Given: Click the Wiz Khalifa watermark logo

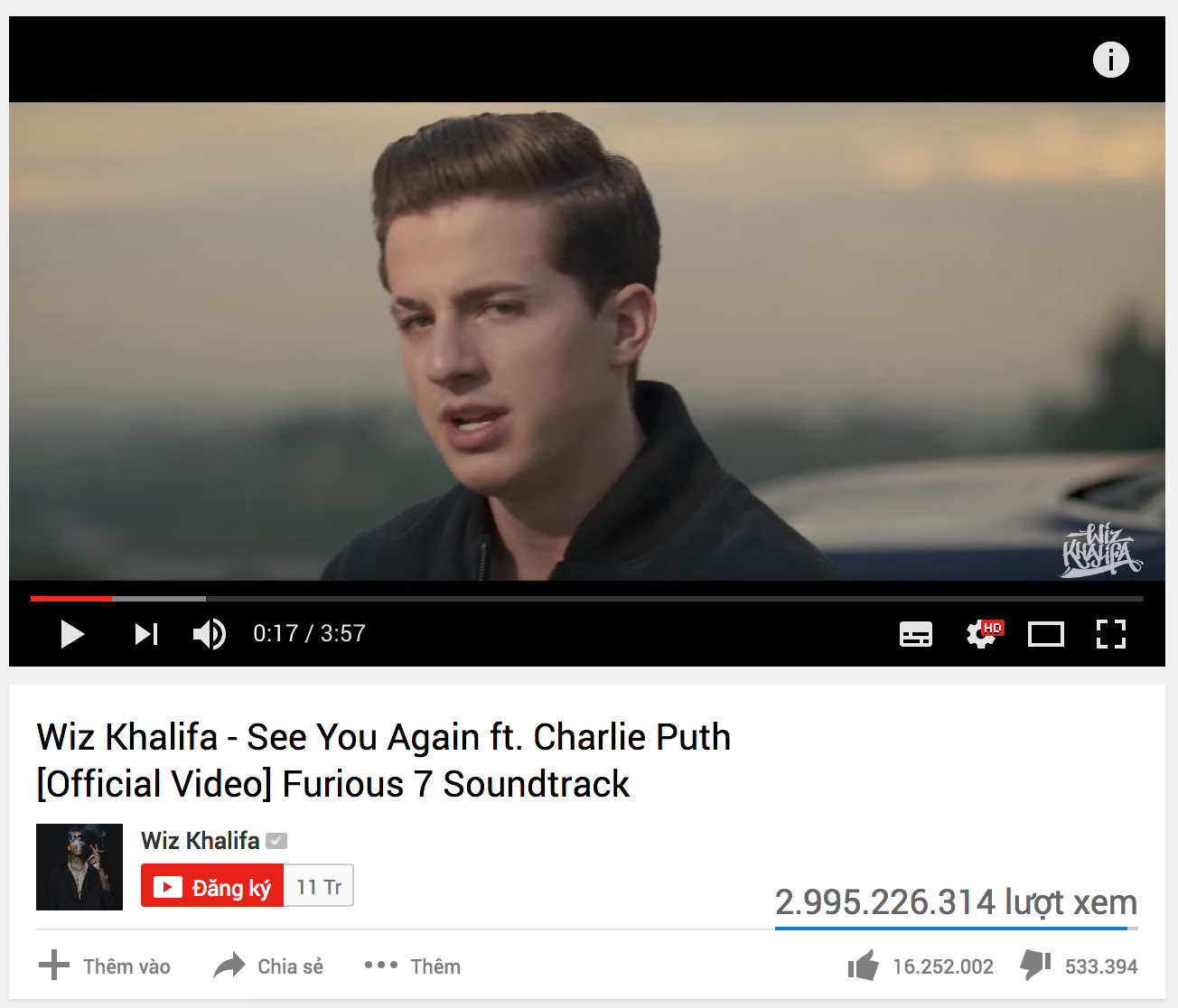Looking at the screenshot, I should coord(1102,549).
